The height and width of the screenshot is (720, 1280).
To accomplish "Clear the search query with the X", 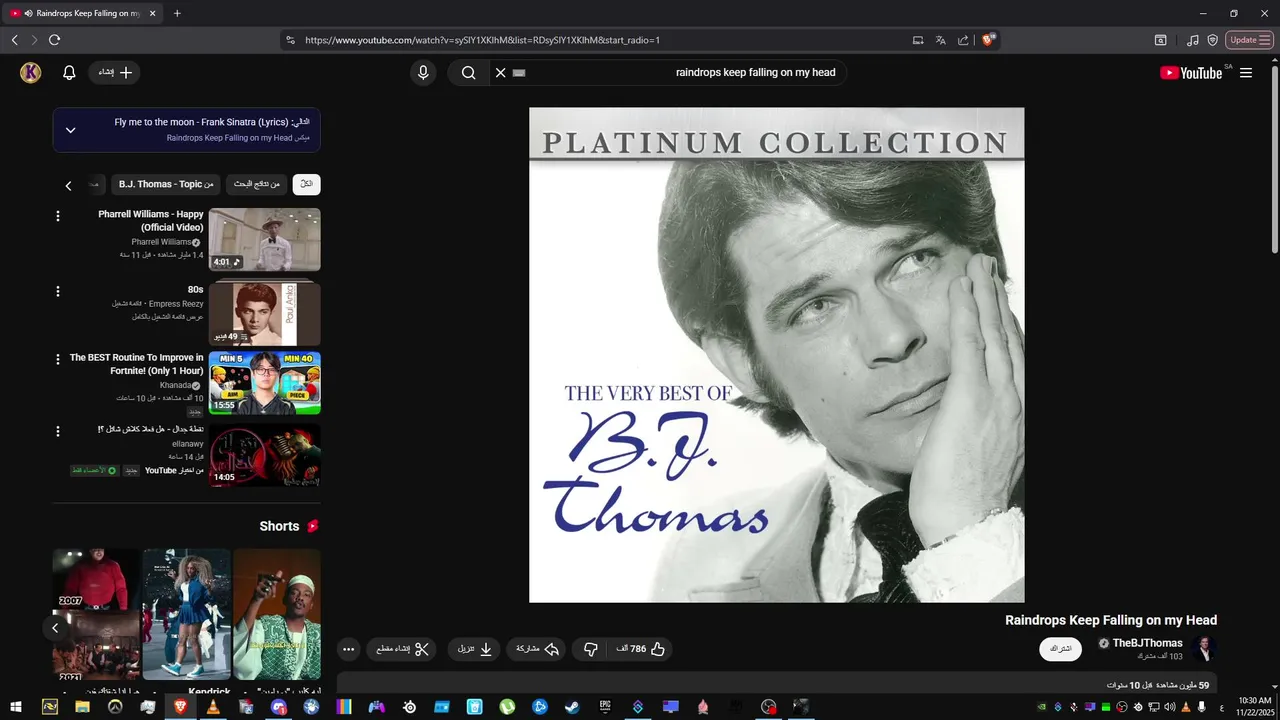I will [501, 72].
